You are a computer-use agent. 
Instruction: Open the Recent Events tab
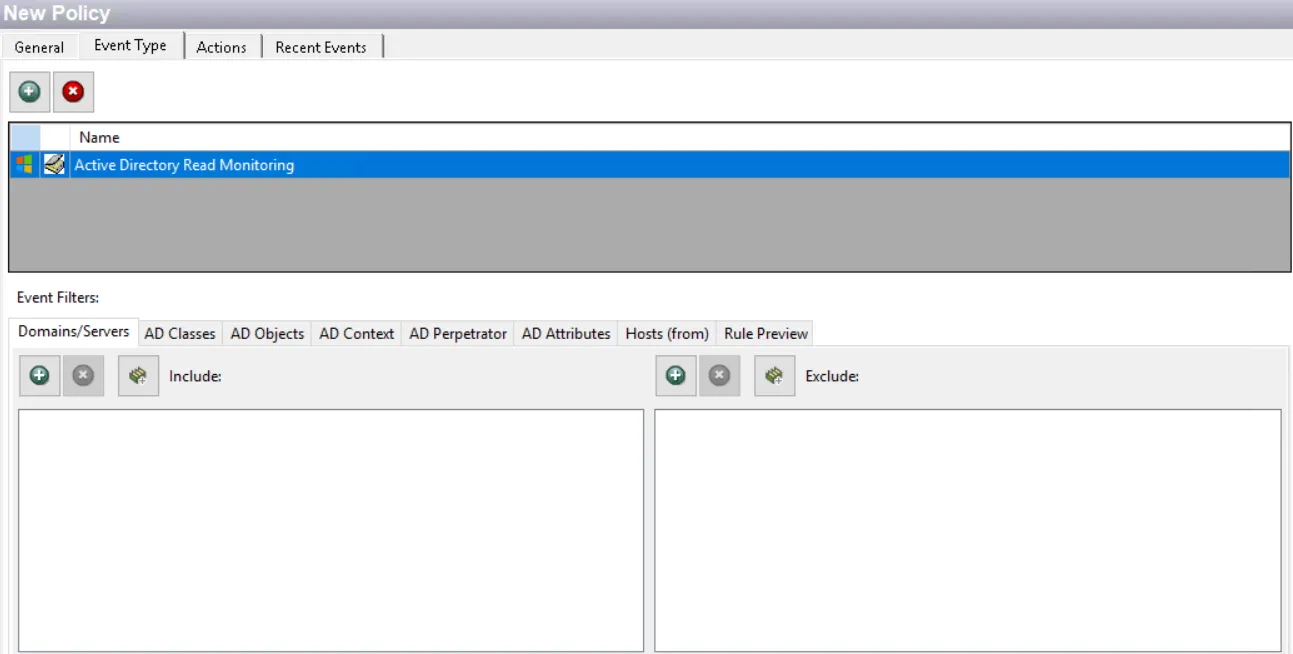(321, 47)
